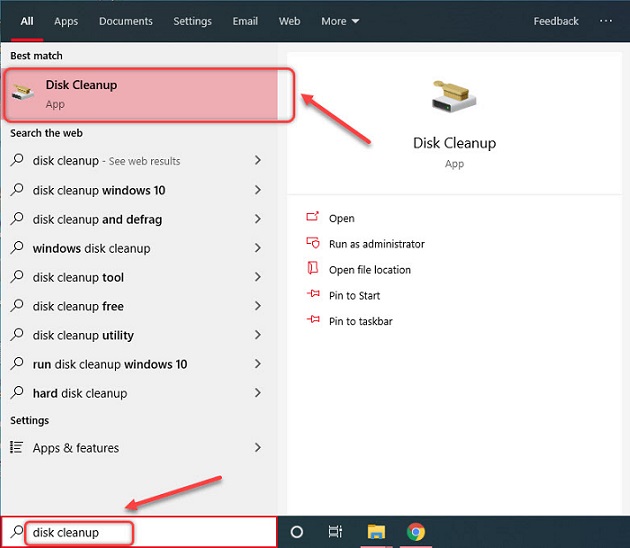Select Pin to Start
Screen dimensions: 630x548
click(x=354, y=295)
